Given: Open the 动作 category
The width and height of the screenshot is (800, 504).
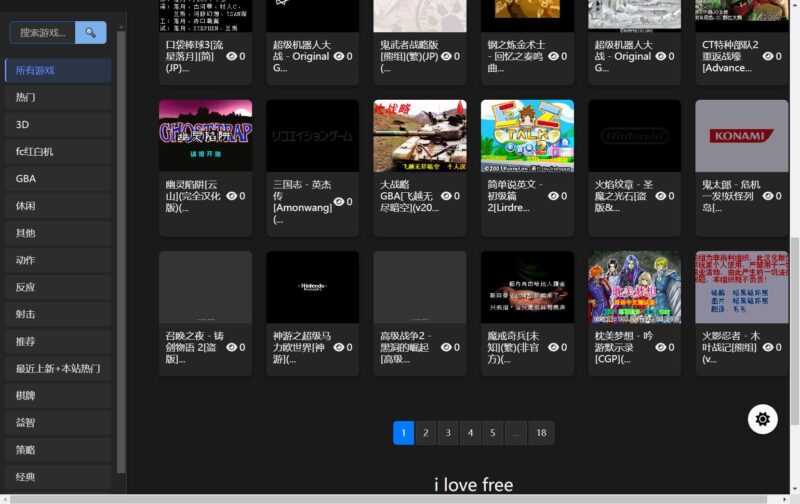Looking at the screenshot, I should point(58,260).
